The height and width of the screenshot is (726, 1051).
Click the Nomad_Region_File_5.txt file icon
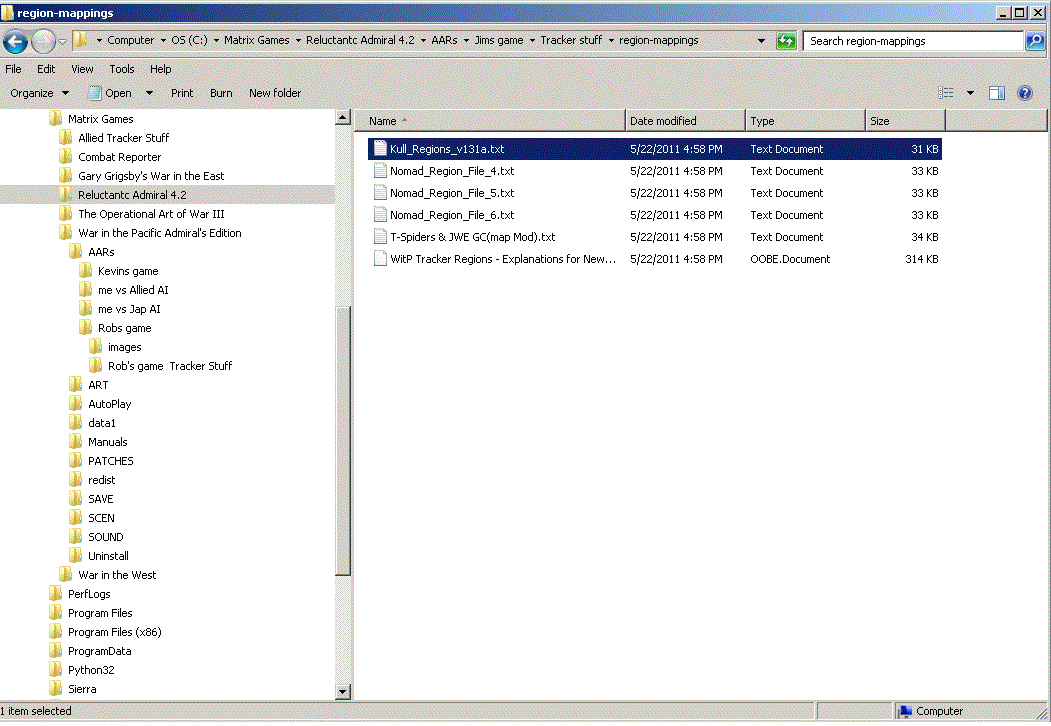380,192
